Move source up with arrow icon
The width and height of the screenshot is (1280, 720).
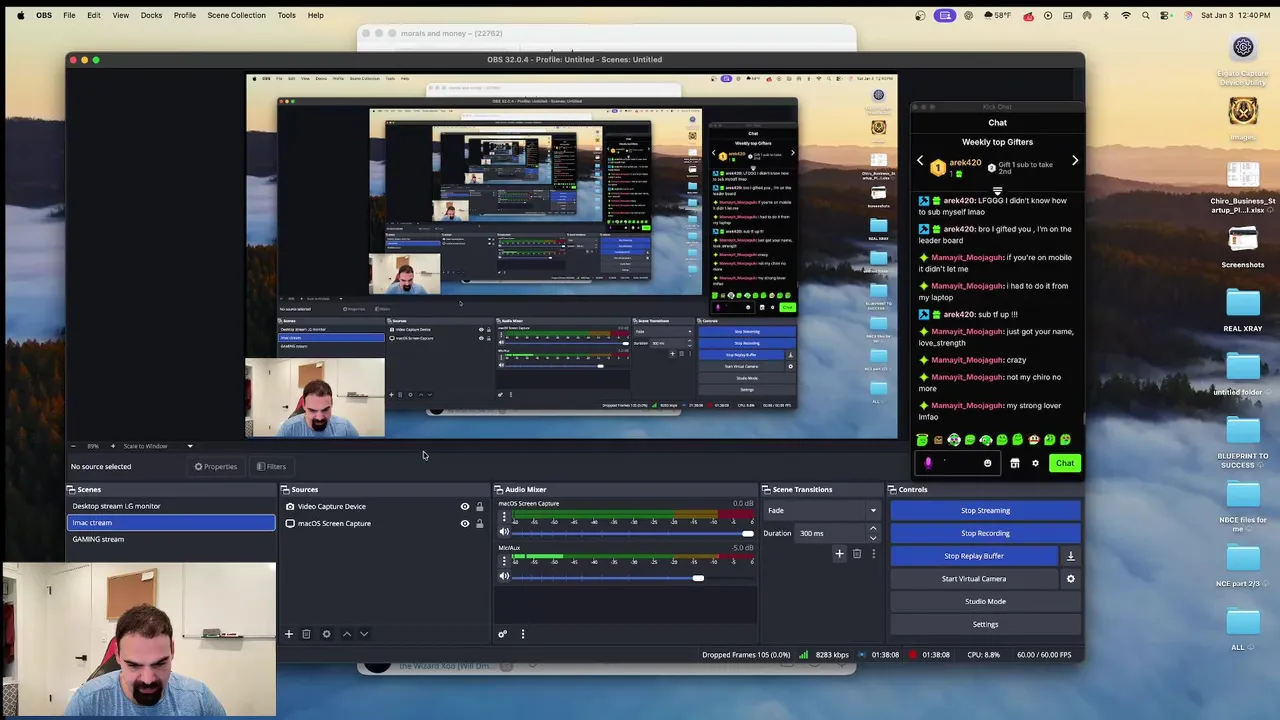(347, 634)
